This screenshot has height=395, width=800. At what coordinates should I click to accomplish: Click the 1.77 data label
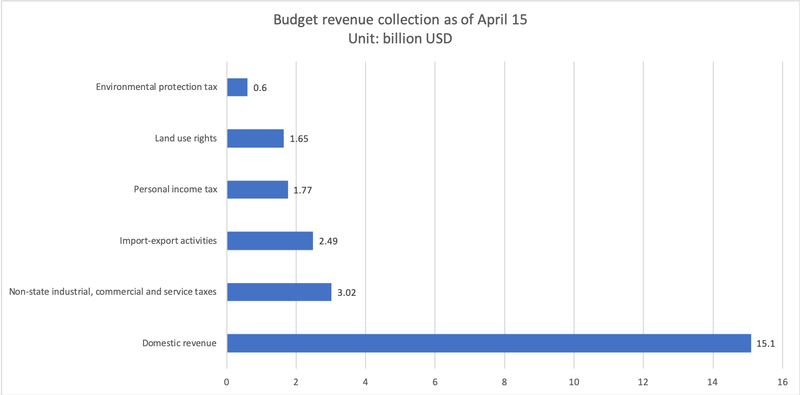tap(303, 190)
